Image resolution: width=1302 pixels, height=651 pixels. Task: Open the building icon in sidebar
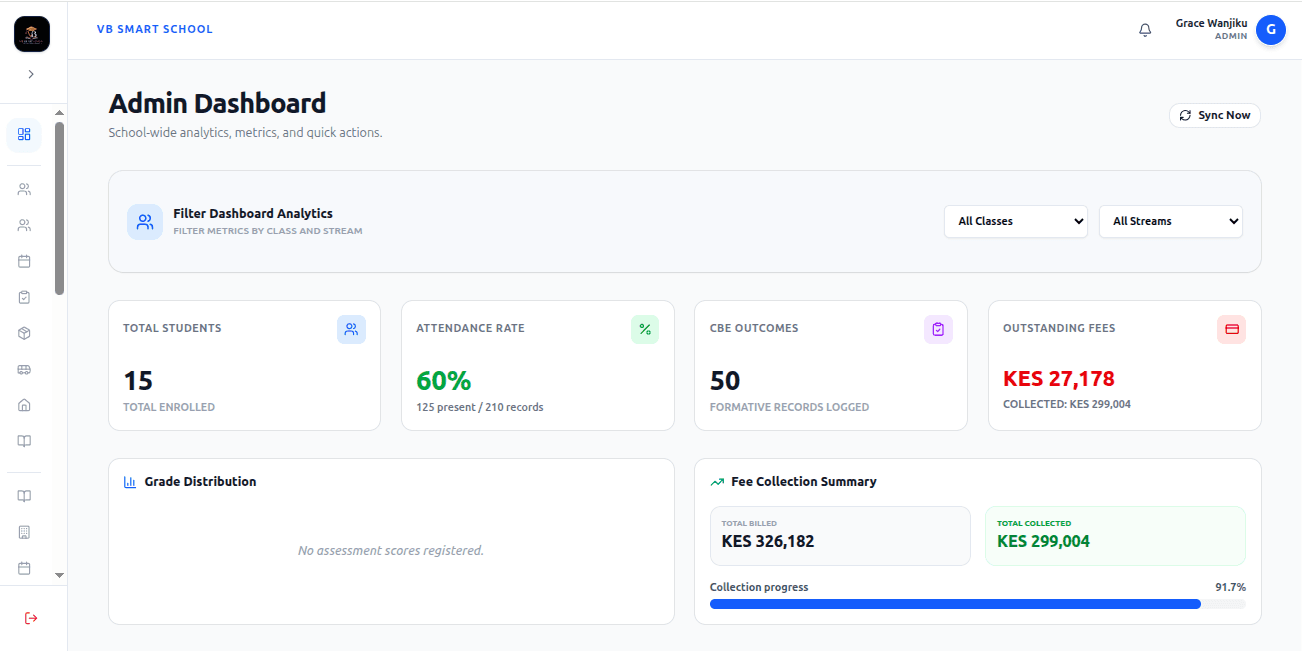point(24,532)
